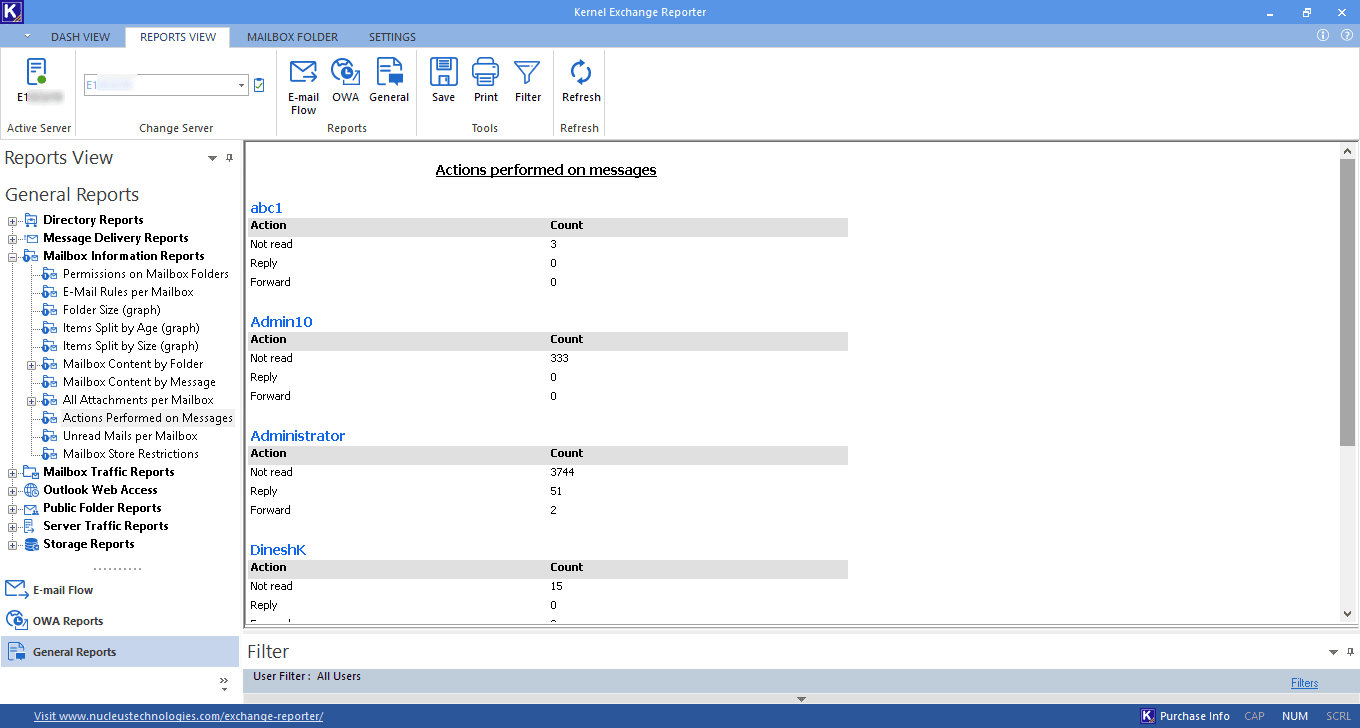The image size is (1360, 728).
Task: Click the Actions performed on messages title
Action: point(546,170)
